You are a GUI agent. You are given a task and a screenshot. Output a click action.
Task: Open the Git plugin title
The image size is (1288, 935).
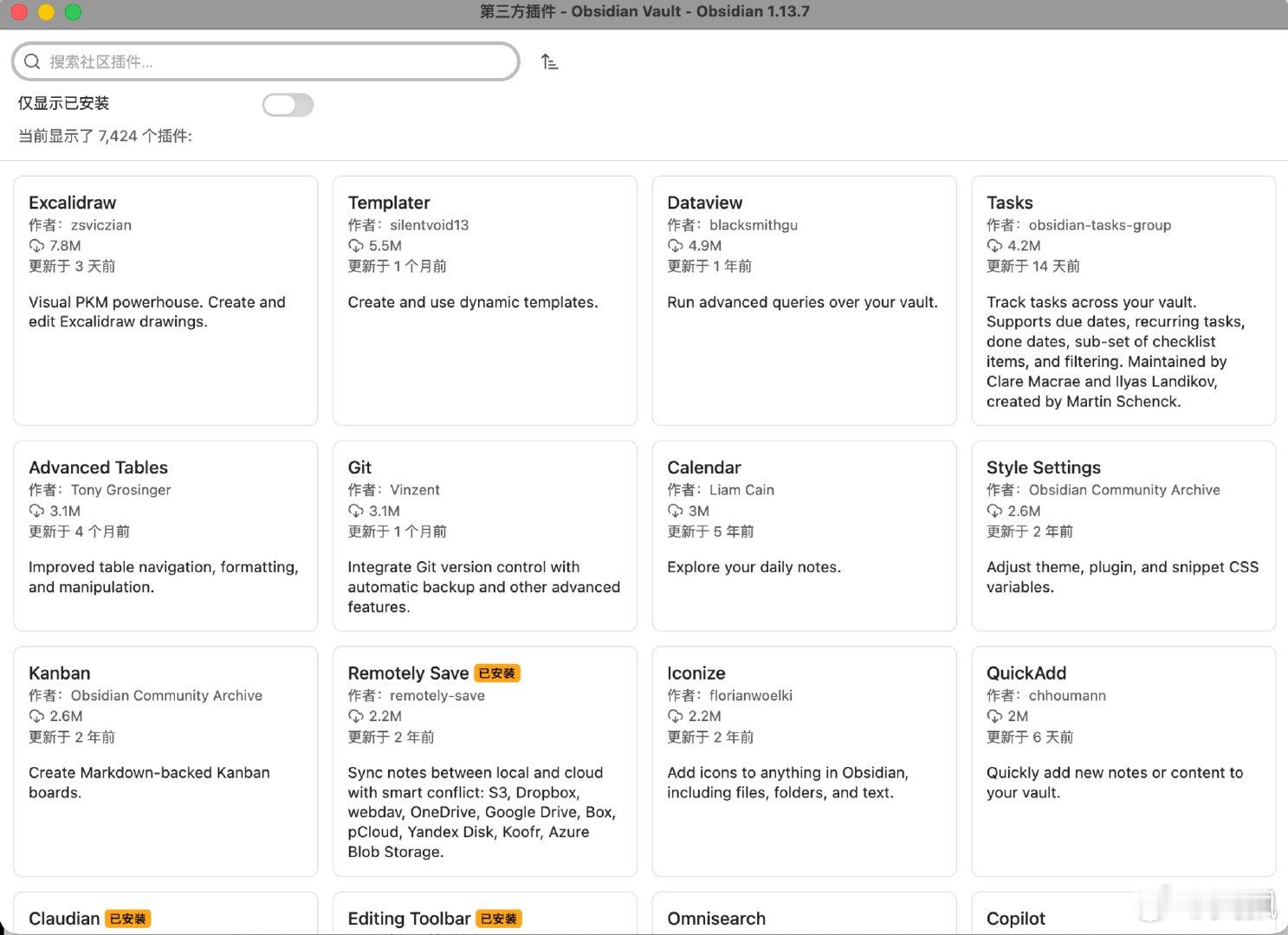pos(359,467)
